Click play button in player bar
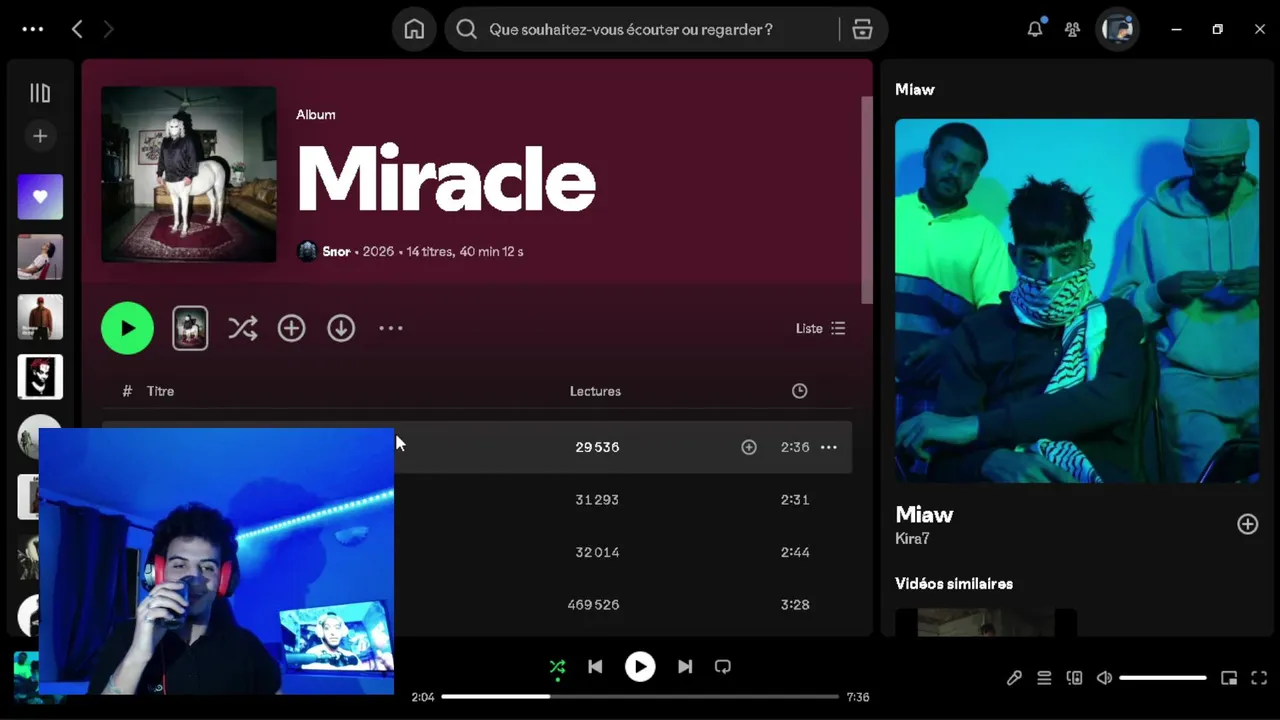This screenshot has width=1280, height=720. [640, 667]
